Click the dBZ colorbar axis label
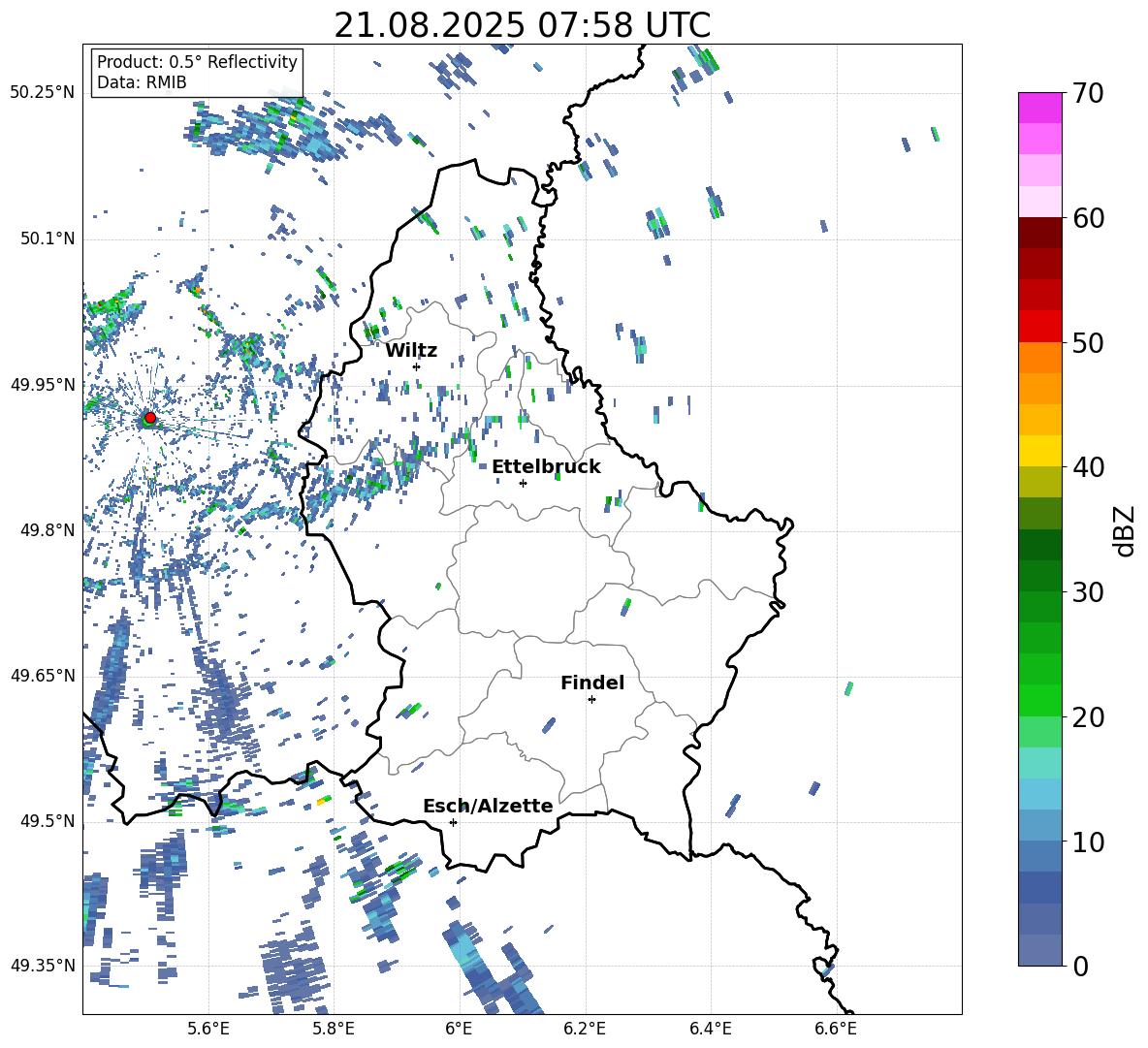 (1126, 530)
